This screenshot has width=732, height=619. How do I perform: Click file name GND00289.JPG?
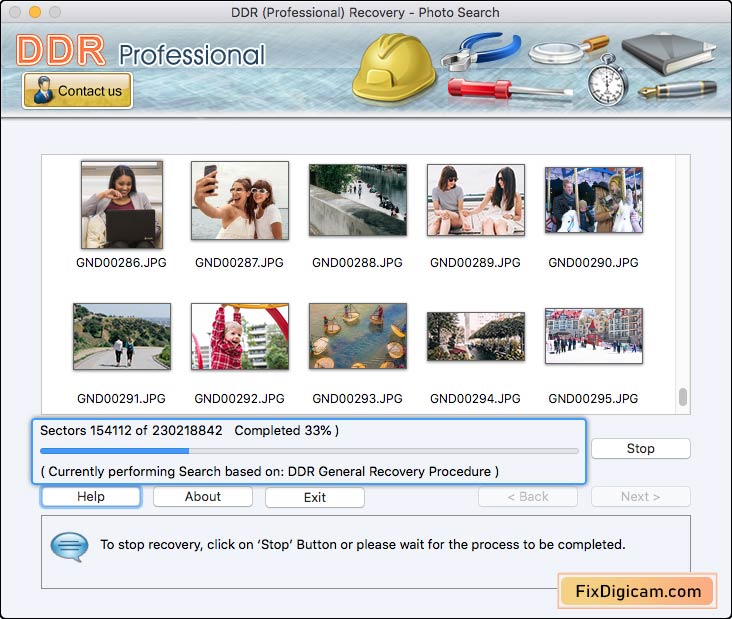475,263
